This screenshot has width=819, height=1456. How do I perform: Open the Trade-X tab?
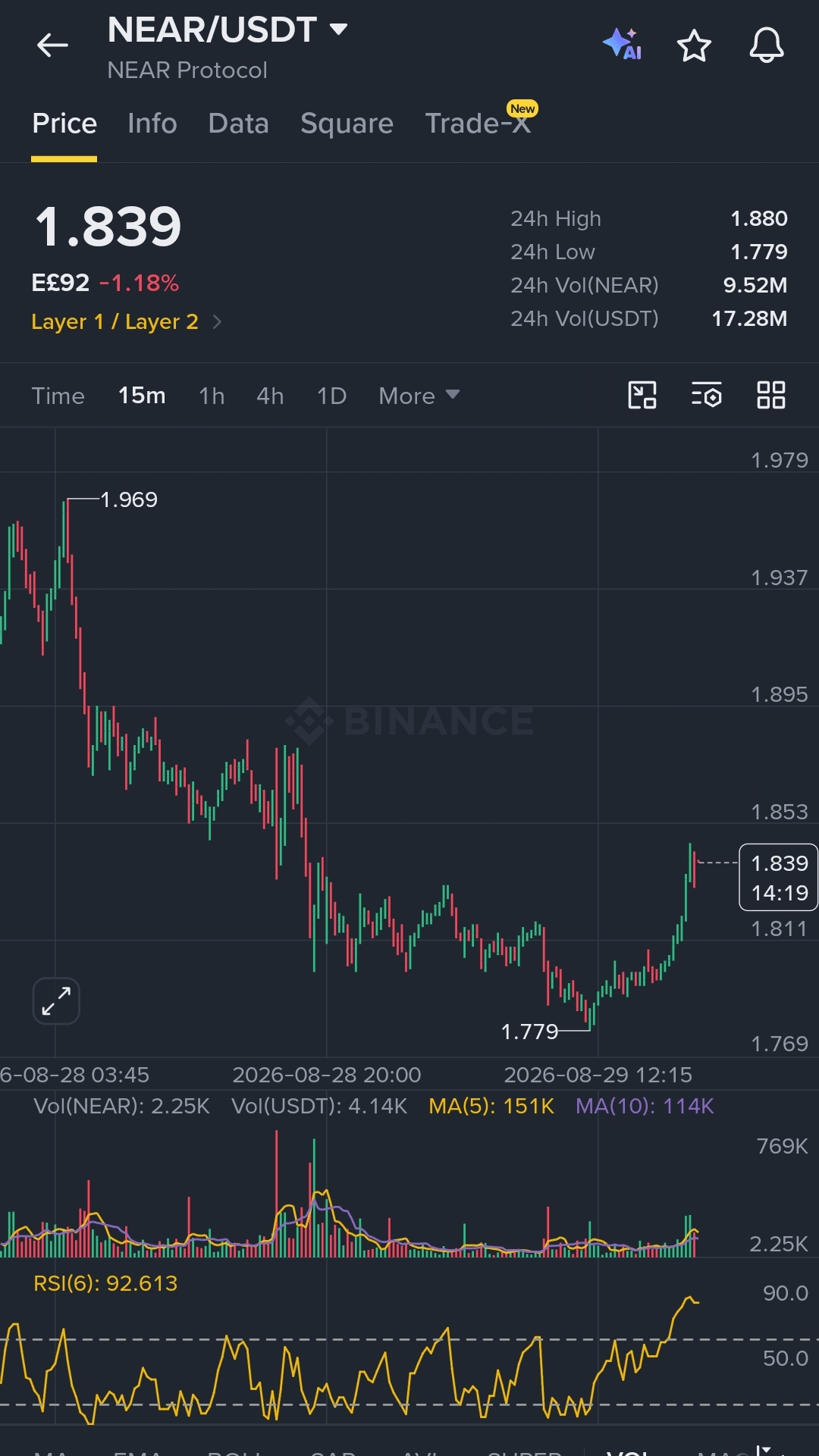coord(478,124)
